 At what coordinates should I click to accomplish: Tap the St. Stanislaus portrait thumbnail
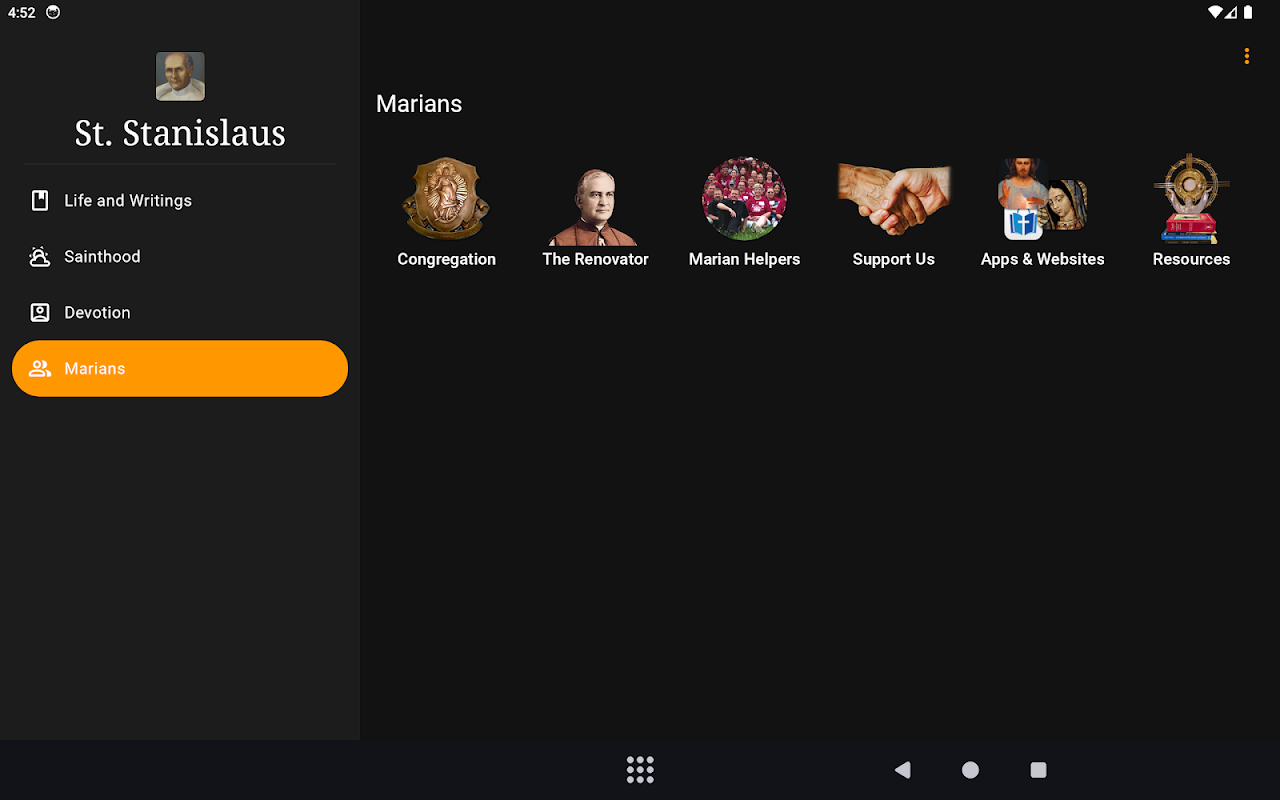click(x=180, y=77)
